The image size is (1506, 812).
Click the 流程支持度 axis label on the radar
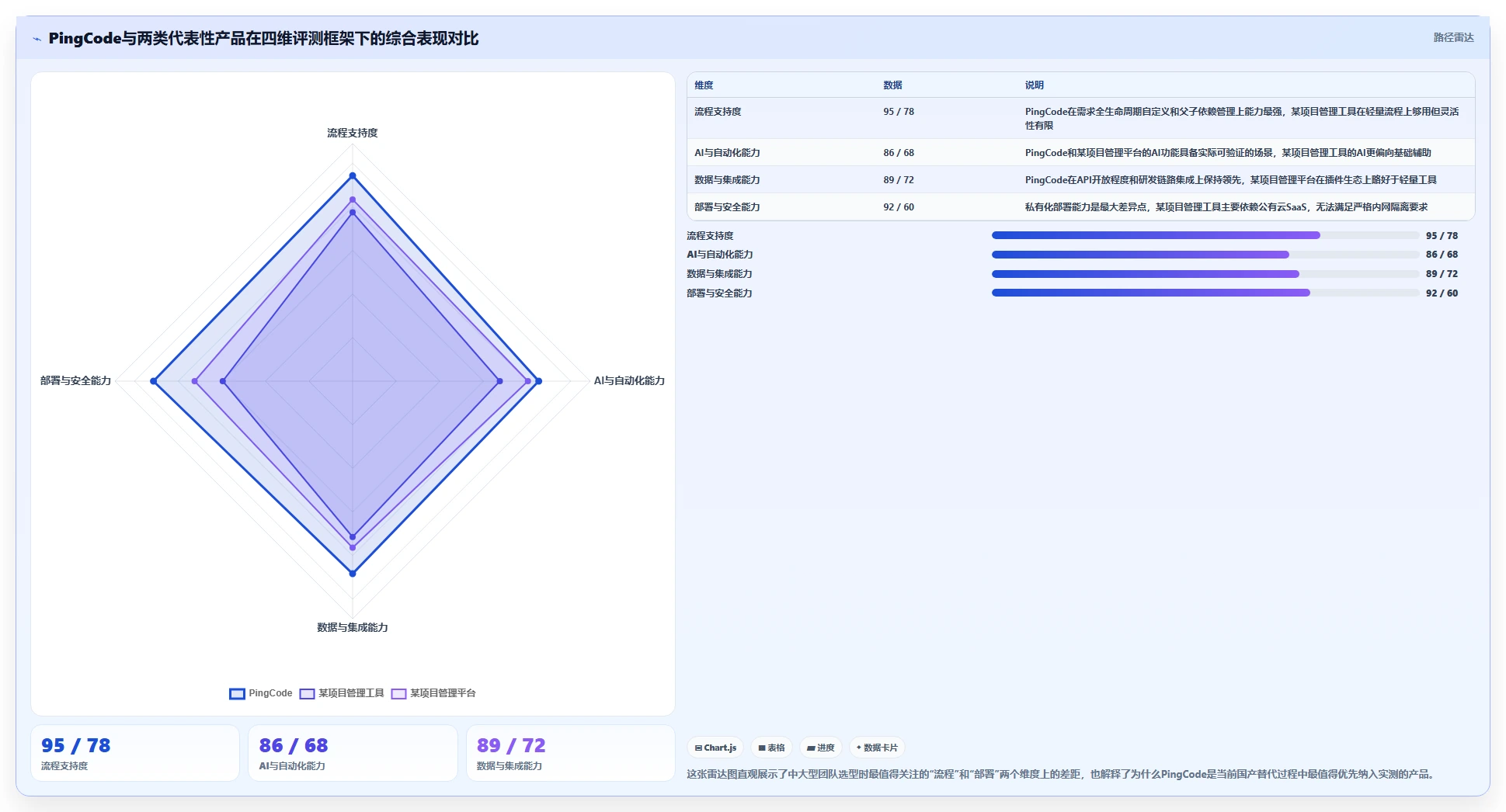click(x=353, y=133)
